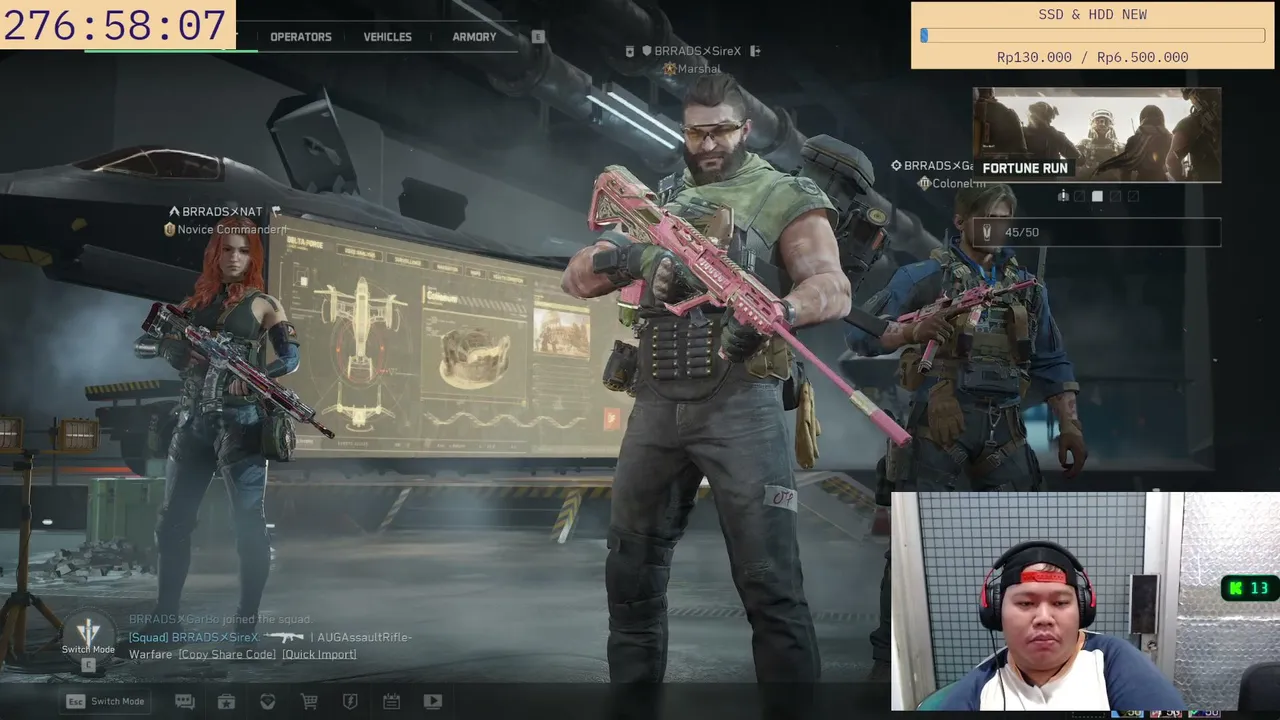Open the chat messages icon in bottom bar
1280x720 pixels.
[x=185, y=702]
